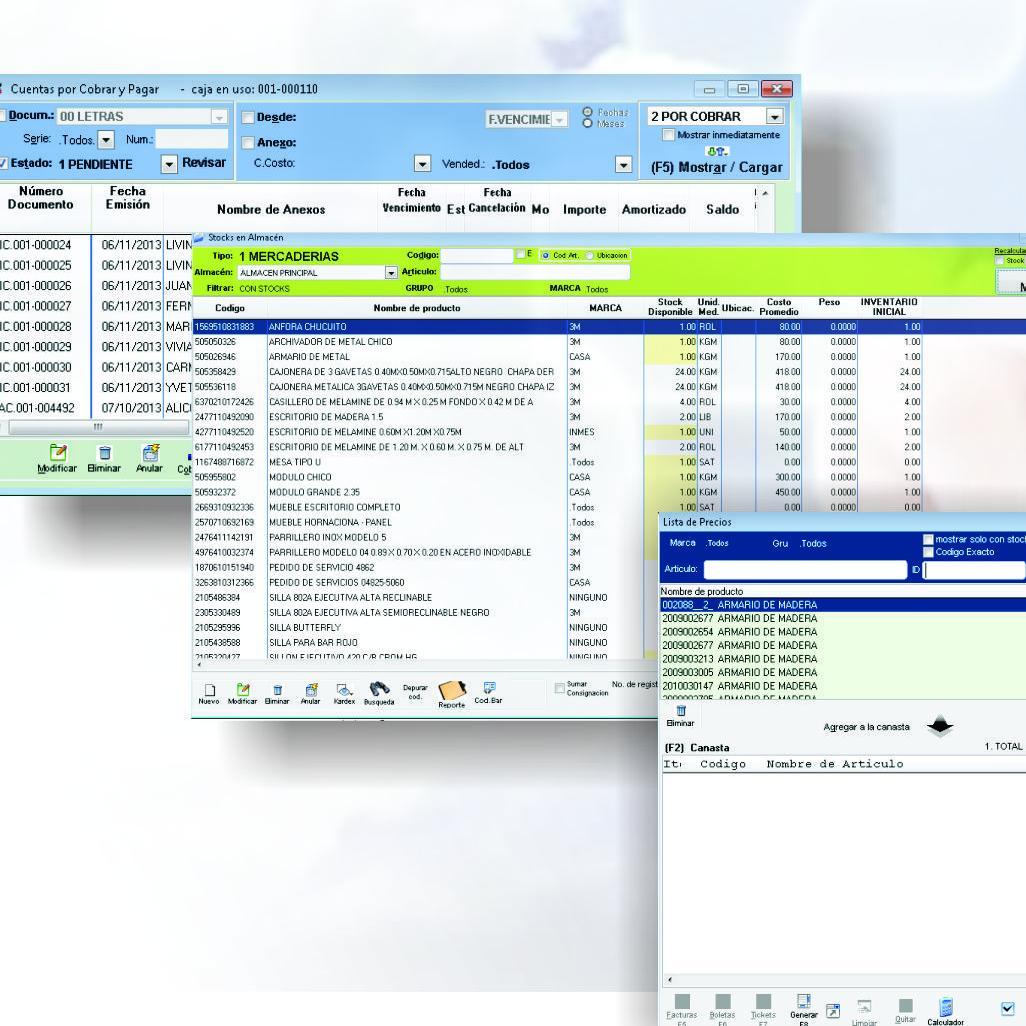Click the Agregar a la canasta label
The image size is (1026, 1026).
pyautogui.click(x=866, y=727)
